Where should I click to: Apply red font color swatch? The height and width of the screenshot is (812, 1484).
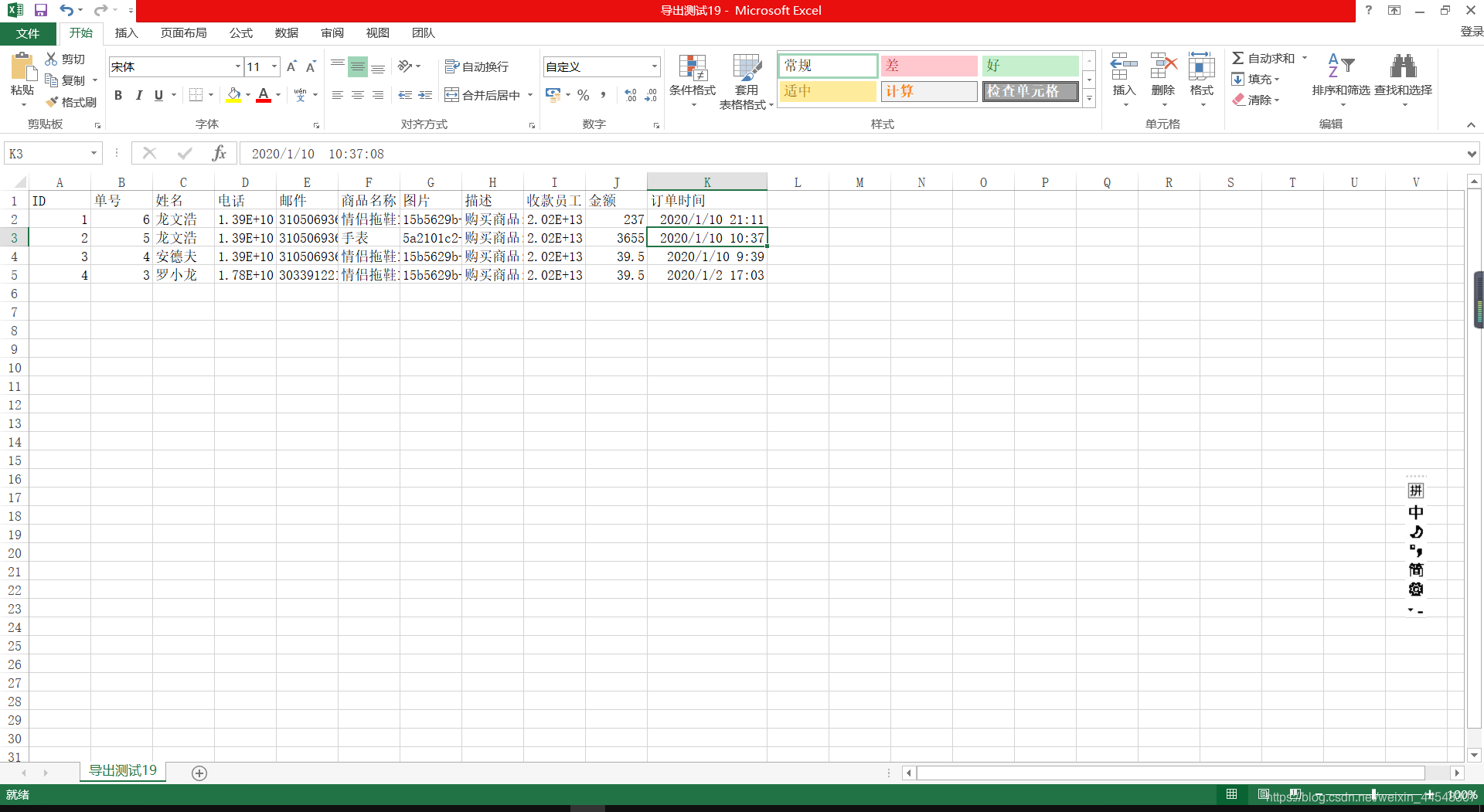pos(264,95)
